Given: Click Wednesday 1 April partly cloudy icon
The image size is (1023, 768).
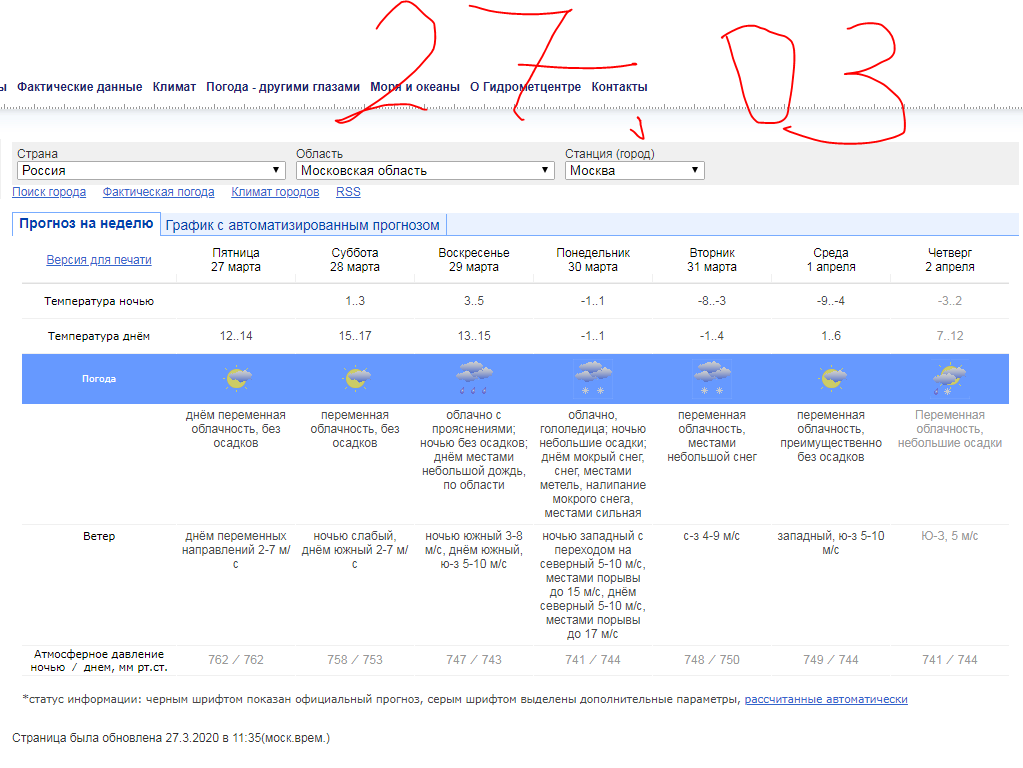Looking at the screenshot, I should click(x=832, y=378).
